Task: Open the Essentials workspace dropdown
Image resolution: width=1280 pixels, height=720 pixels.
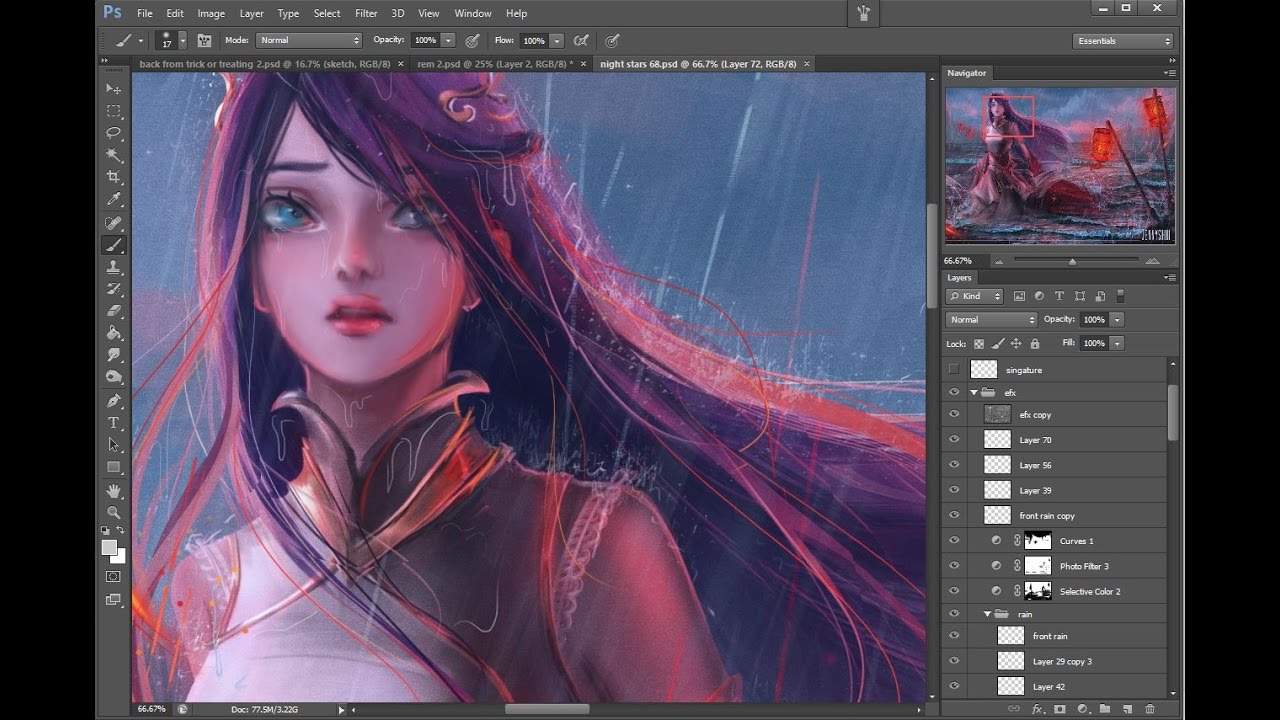Action: coord(1123,41)
